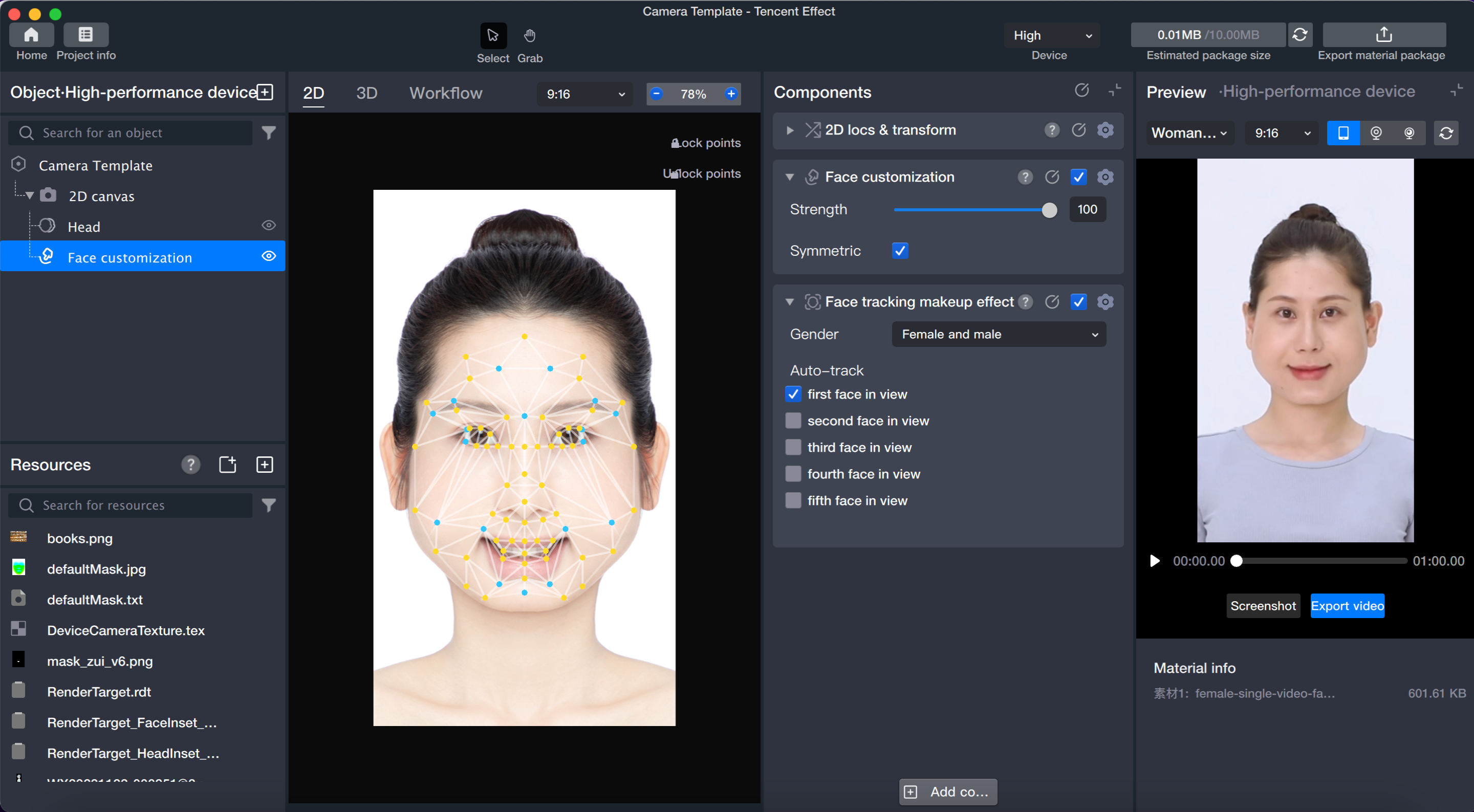
Task: Open the High device quality dropdown
Action: (1051, 35)
